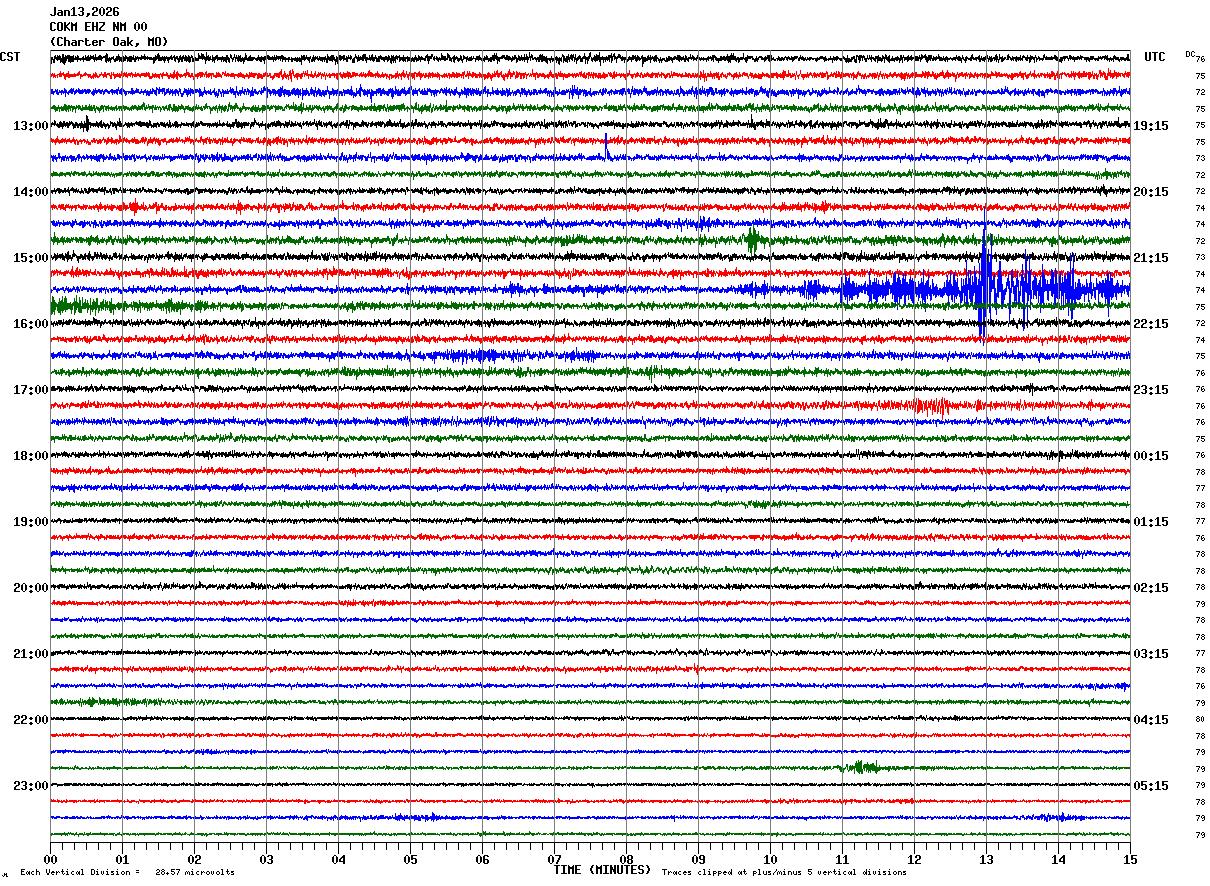Click the 19:15 UTC time label
This screenshot has width=1210, height=886.
(1151, 126)
